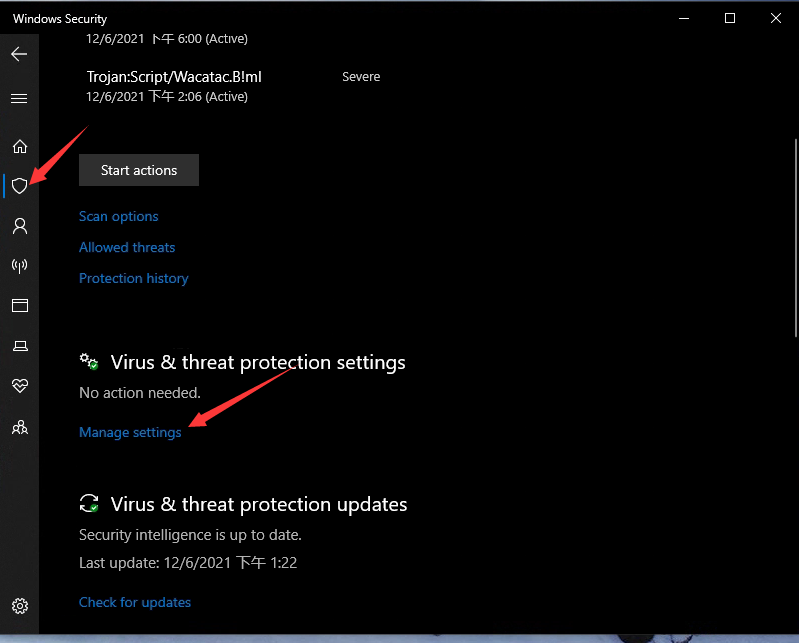Open Account protection person icon
Screen dimensions: 799x643
(x=19, y=226)
